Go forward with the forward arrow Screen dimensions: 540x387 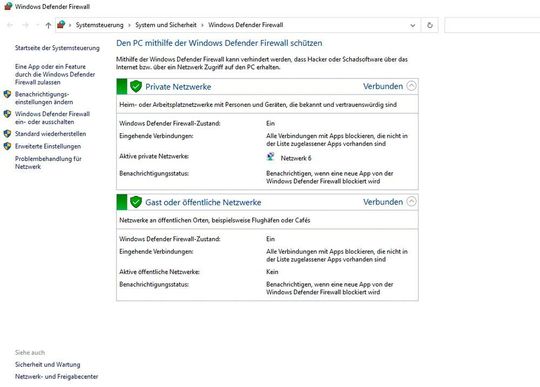tap(25, 25)
